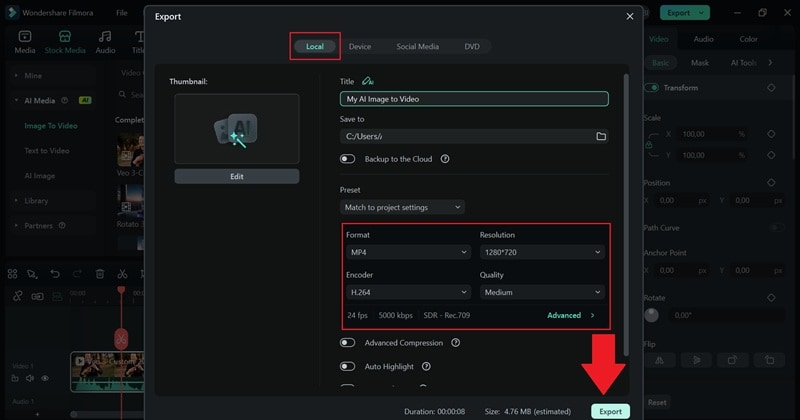Open Auto Highlight help icon
Screen dimensions: 800x420
[426, 366]
